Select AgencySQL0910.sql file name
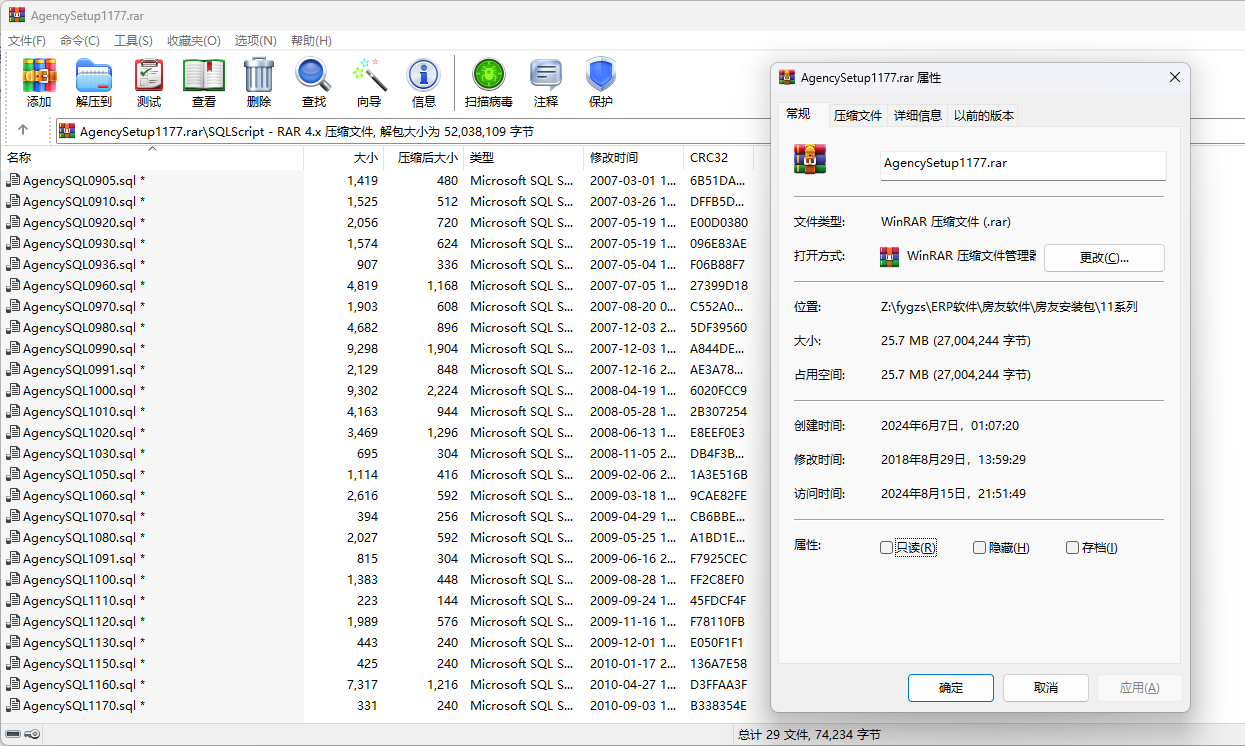 click(84, 202)
